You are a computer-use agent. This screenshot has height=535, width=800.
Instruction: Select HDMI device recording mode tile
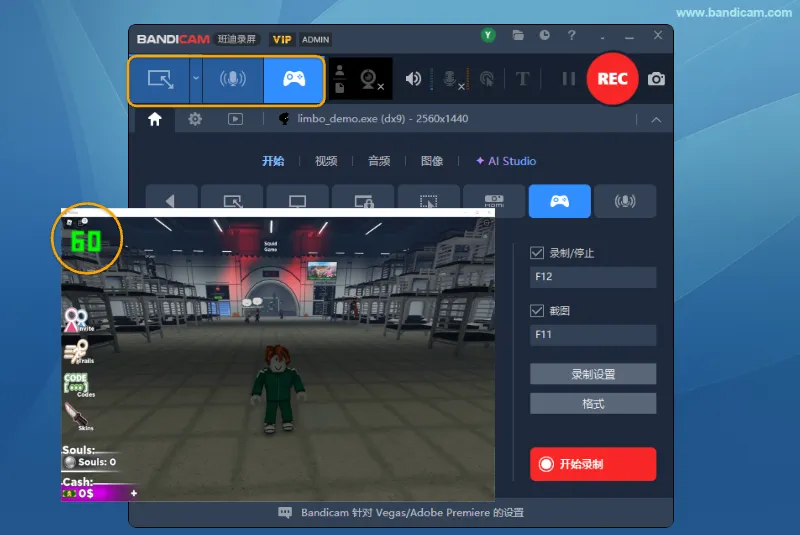[494, 200]
